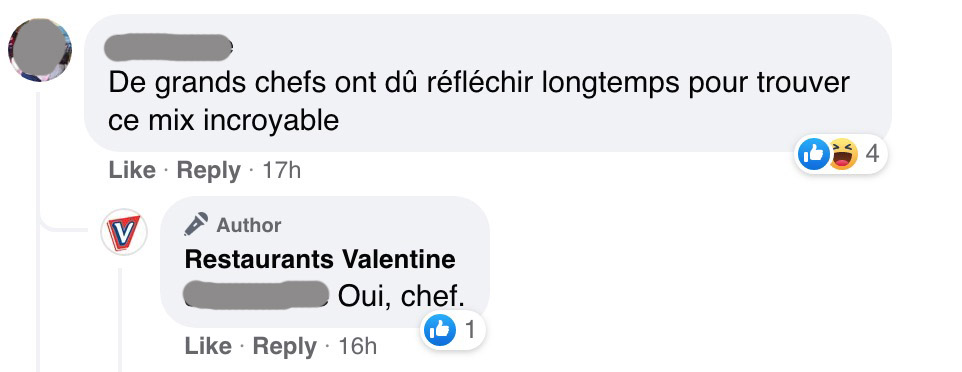This screenshot has width=962, height=372.
Task: Open the blurred mention before 'Oui, chef.'
Action: click(x=258, y=295)
